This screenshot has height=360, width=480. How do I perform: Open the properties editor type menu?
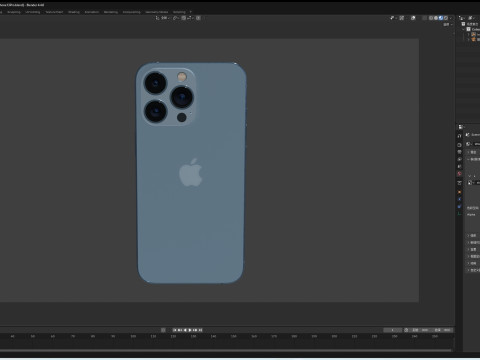point(461,127)
